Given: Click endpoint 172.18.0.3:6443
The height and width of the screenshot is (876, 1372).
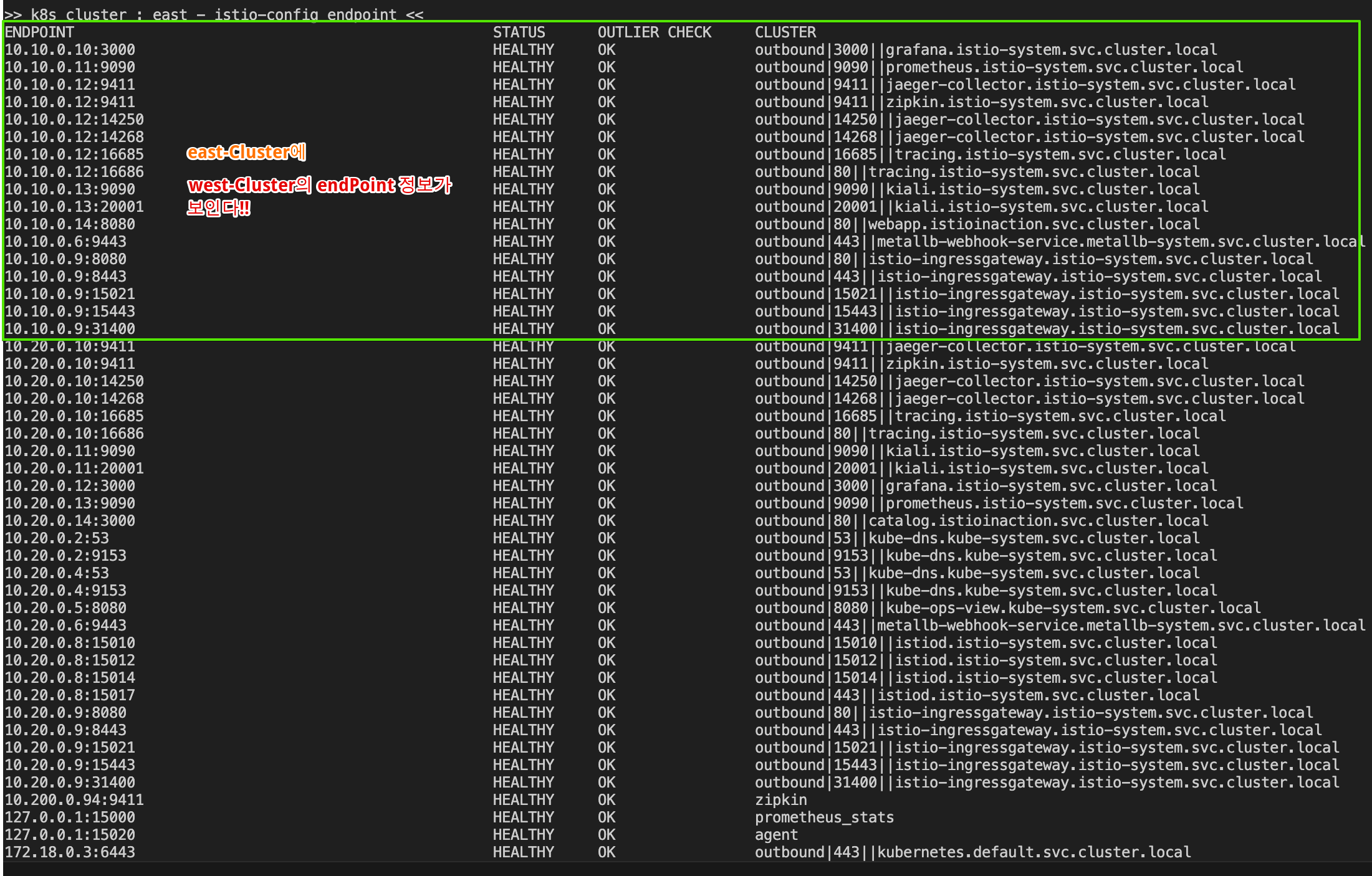Looking at the screenshot, I should pos(70,852).
